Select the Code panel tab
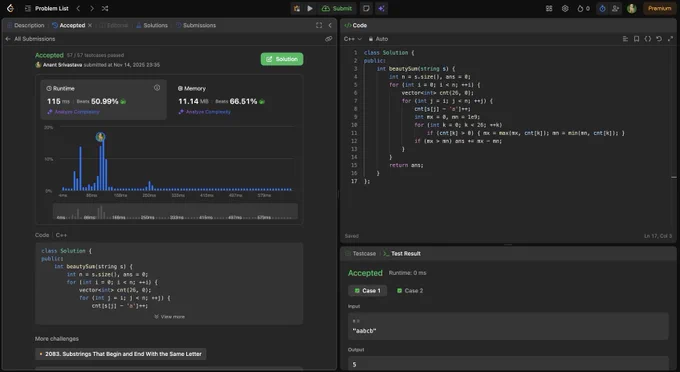The height and width of the screenshot is (372, 680). coord(356,25)
